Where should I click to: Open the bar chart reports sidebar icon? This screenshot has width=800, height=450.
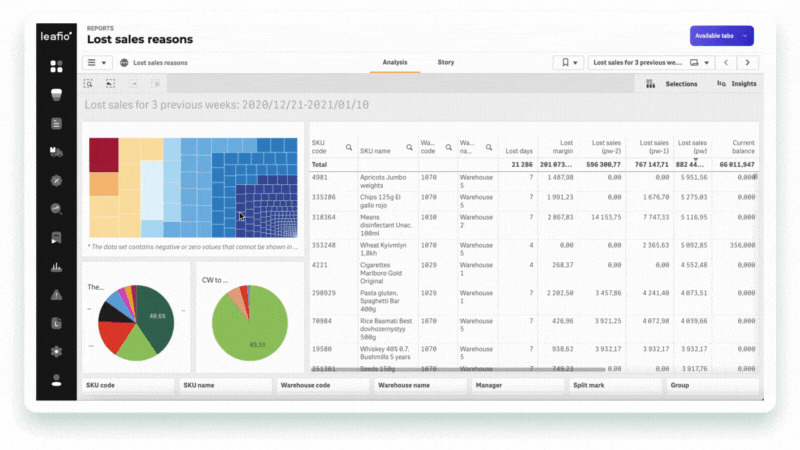pos(56,266)
